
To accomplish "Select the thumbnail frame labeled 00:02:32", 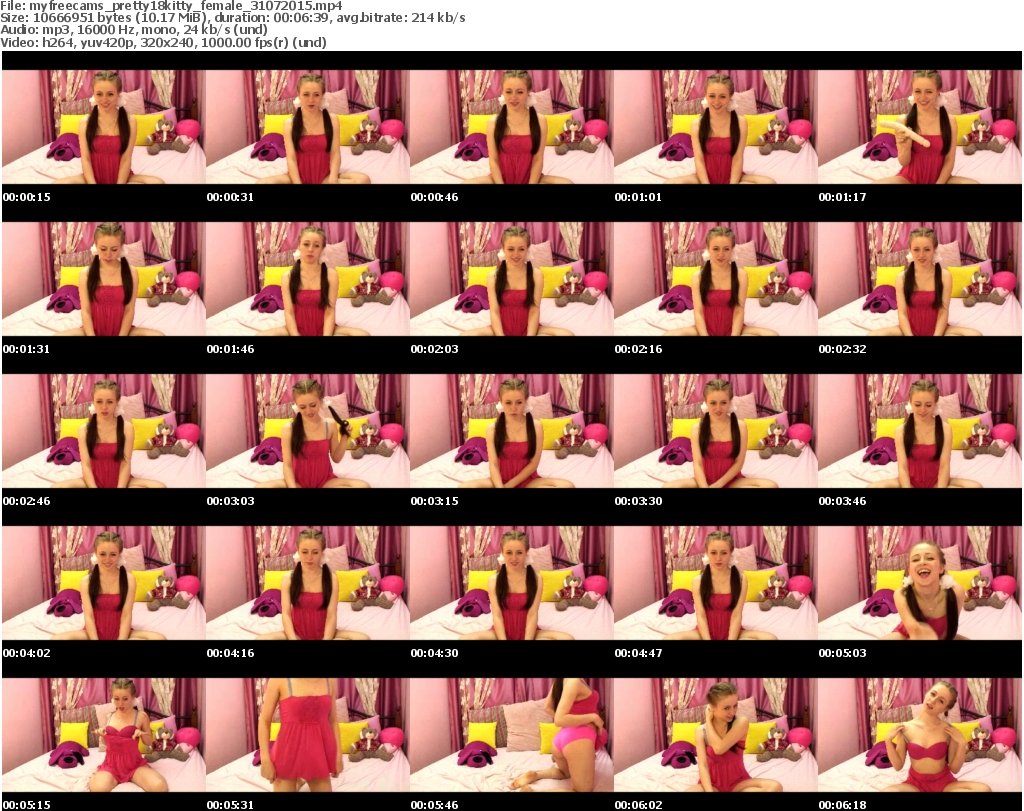I will [920, 279].
